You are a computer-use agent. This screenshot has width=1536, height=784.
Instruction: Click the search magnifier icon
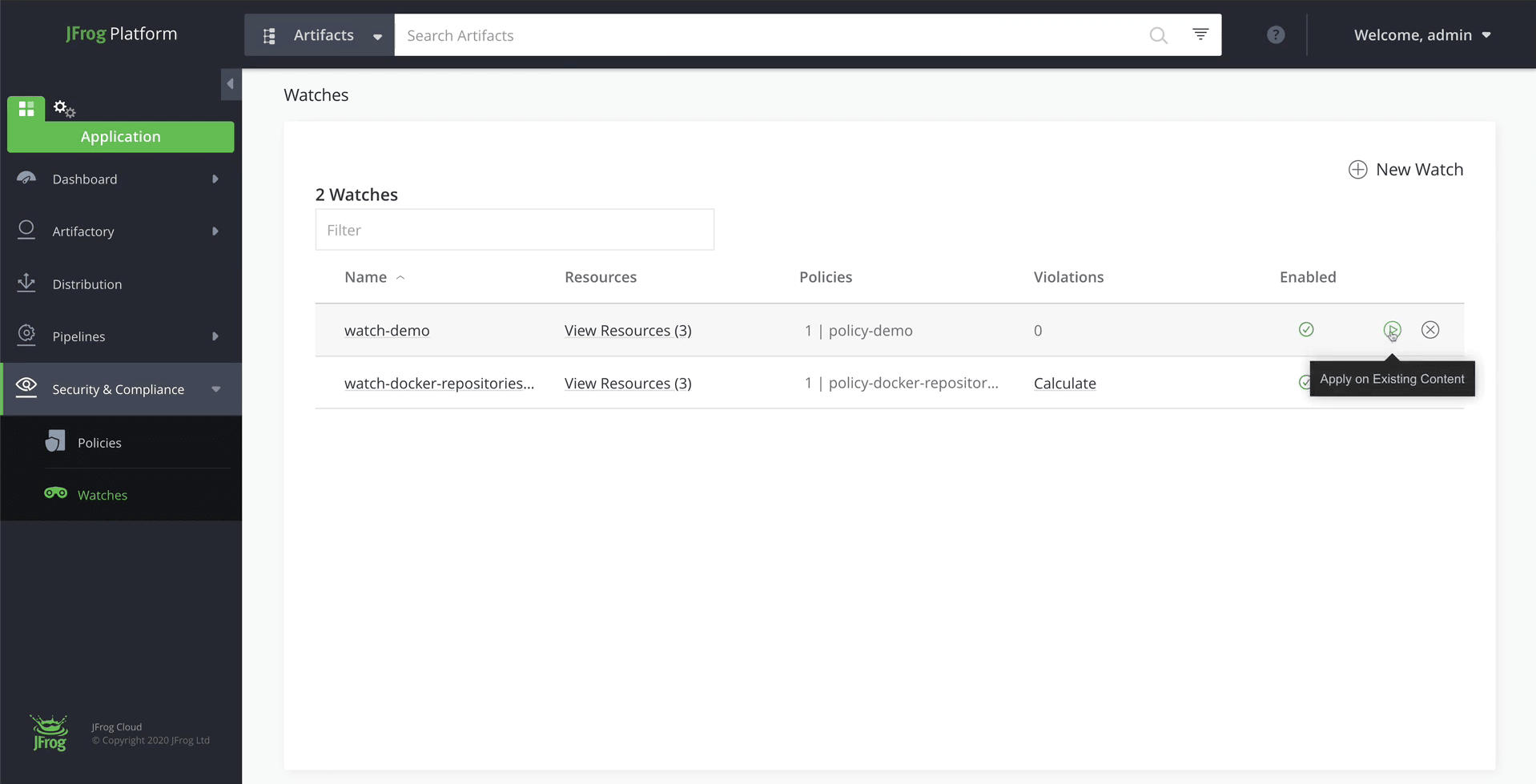(1158, 35)
